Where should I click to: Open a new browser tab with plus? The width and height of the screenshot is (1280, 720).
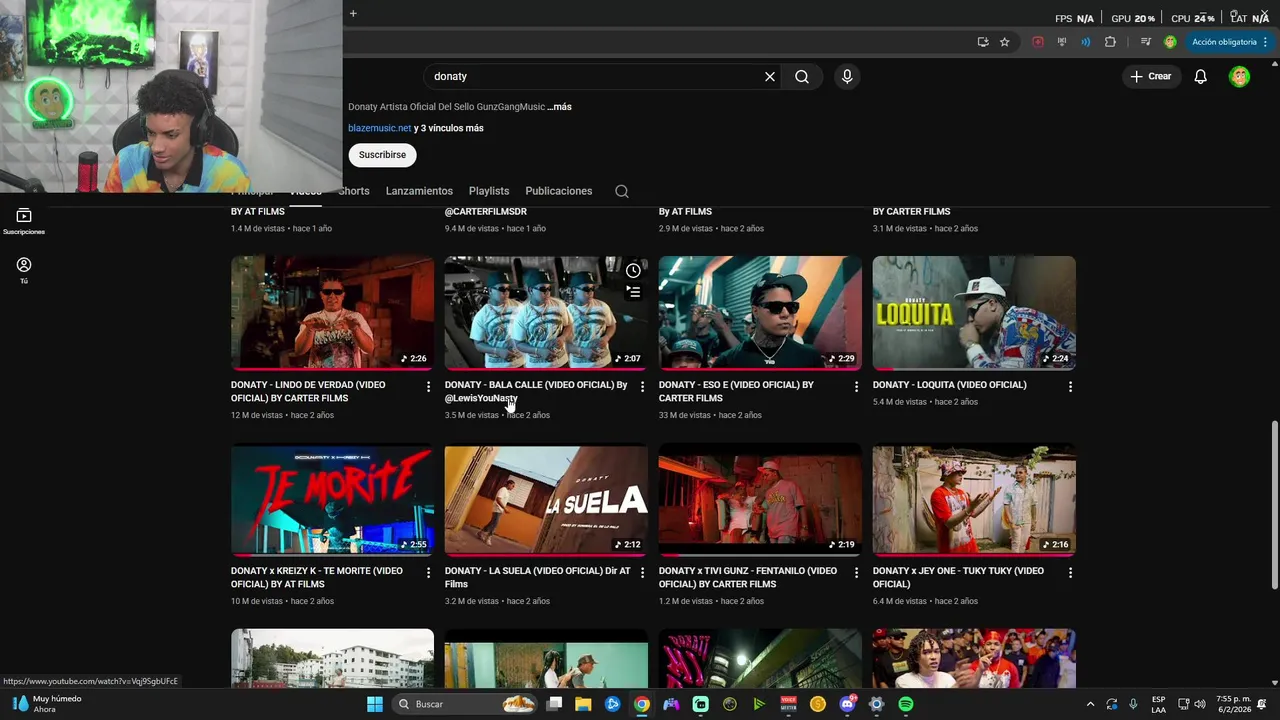[353, 13]
